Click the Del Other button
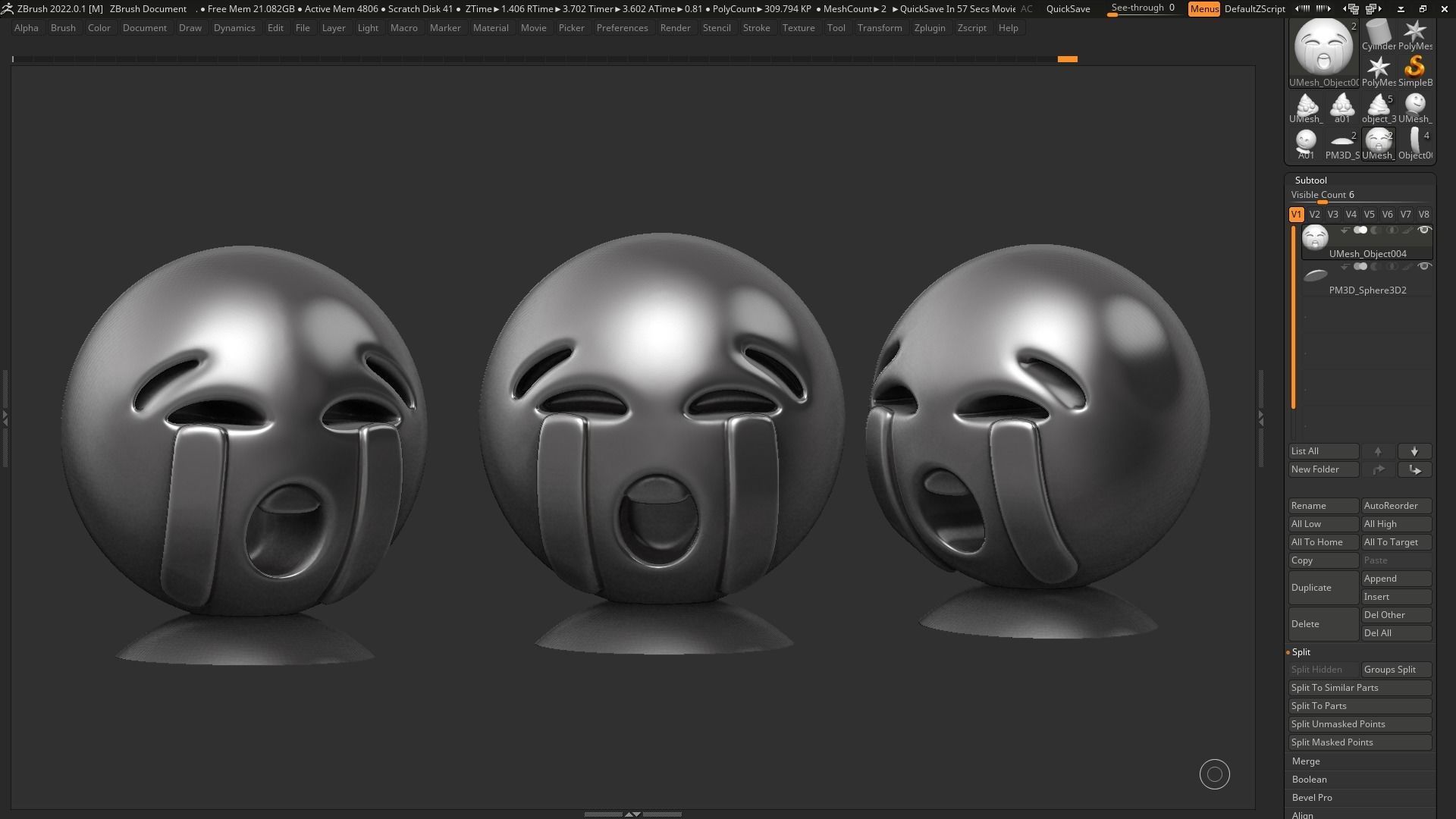Viewport: 1456px width, 819px height. point(1396,615)
